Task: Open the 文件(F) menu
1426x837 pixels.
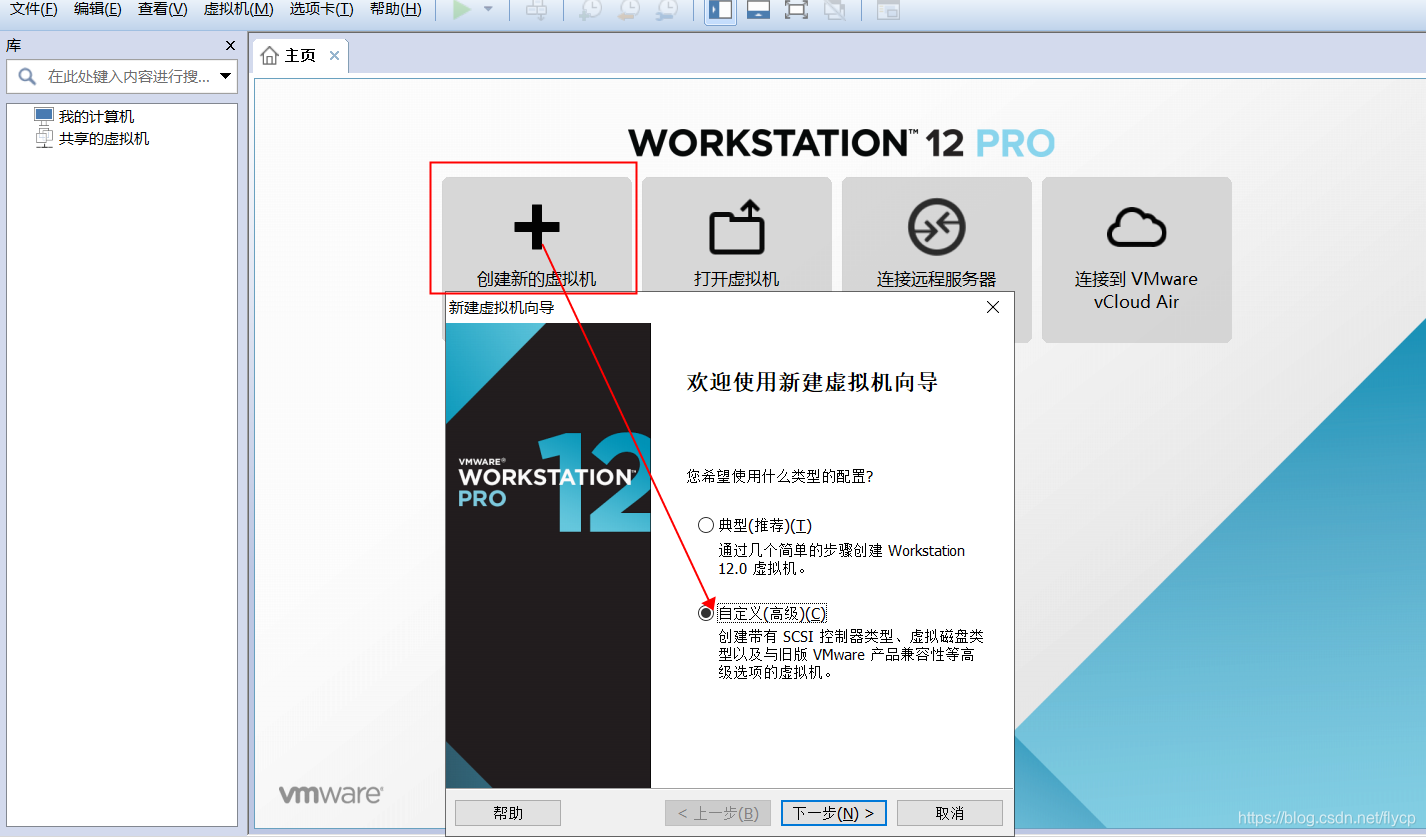Action: pyautogui.click(x=34, y=9)
